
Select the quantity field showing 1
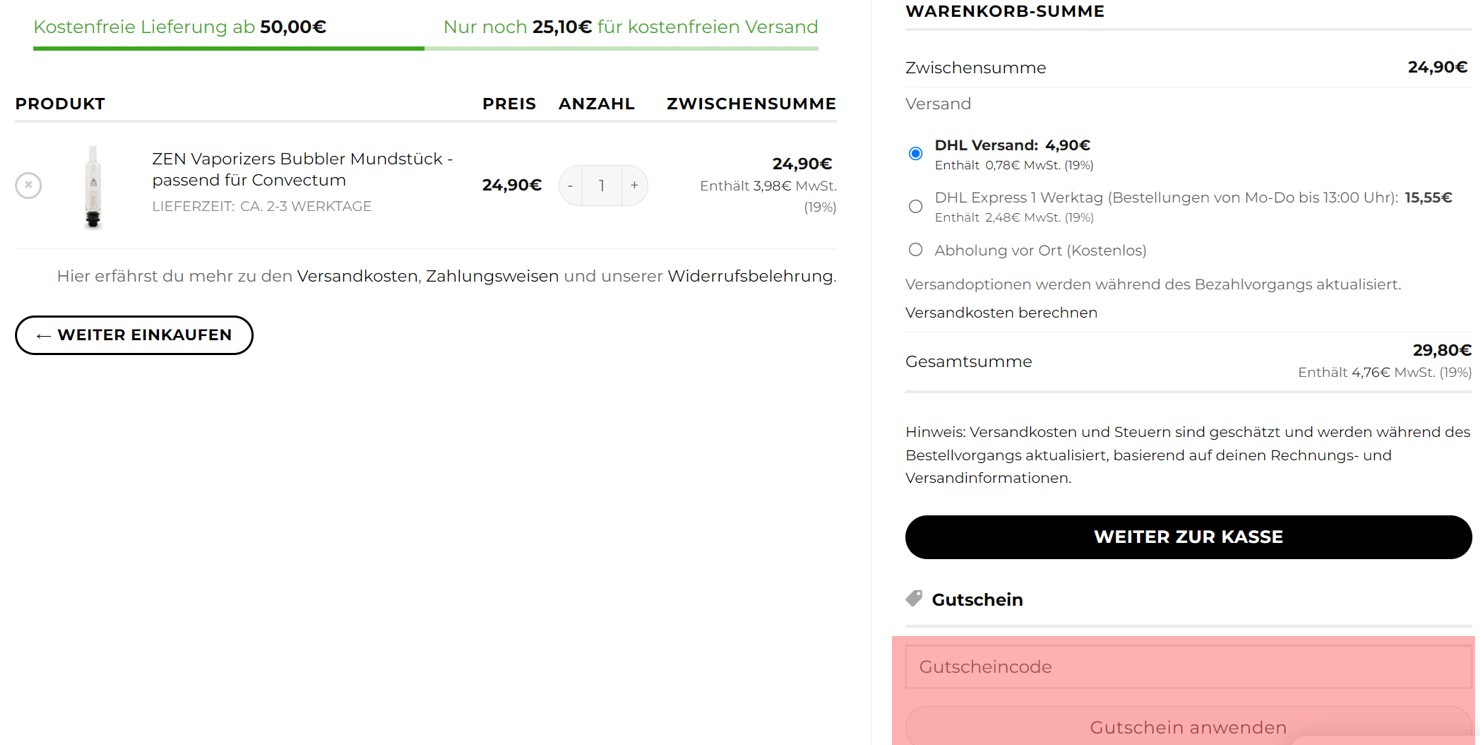601,185
